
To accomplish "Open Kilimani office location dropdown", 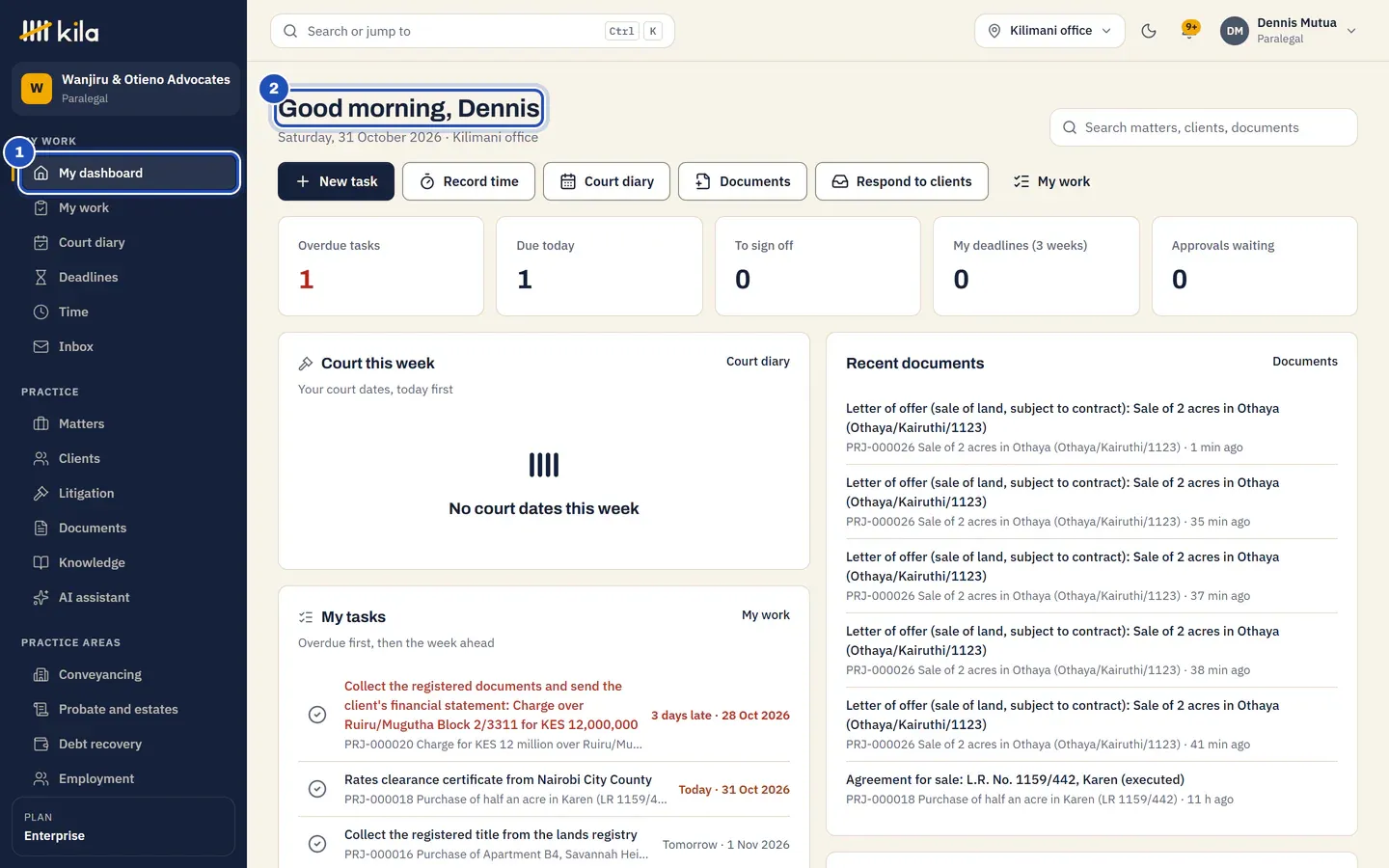I will point(1049,31).
